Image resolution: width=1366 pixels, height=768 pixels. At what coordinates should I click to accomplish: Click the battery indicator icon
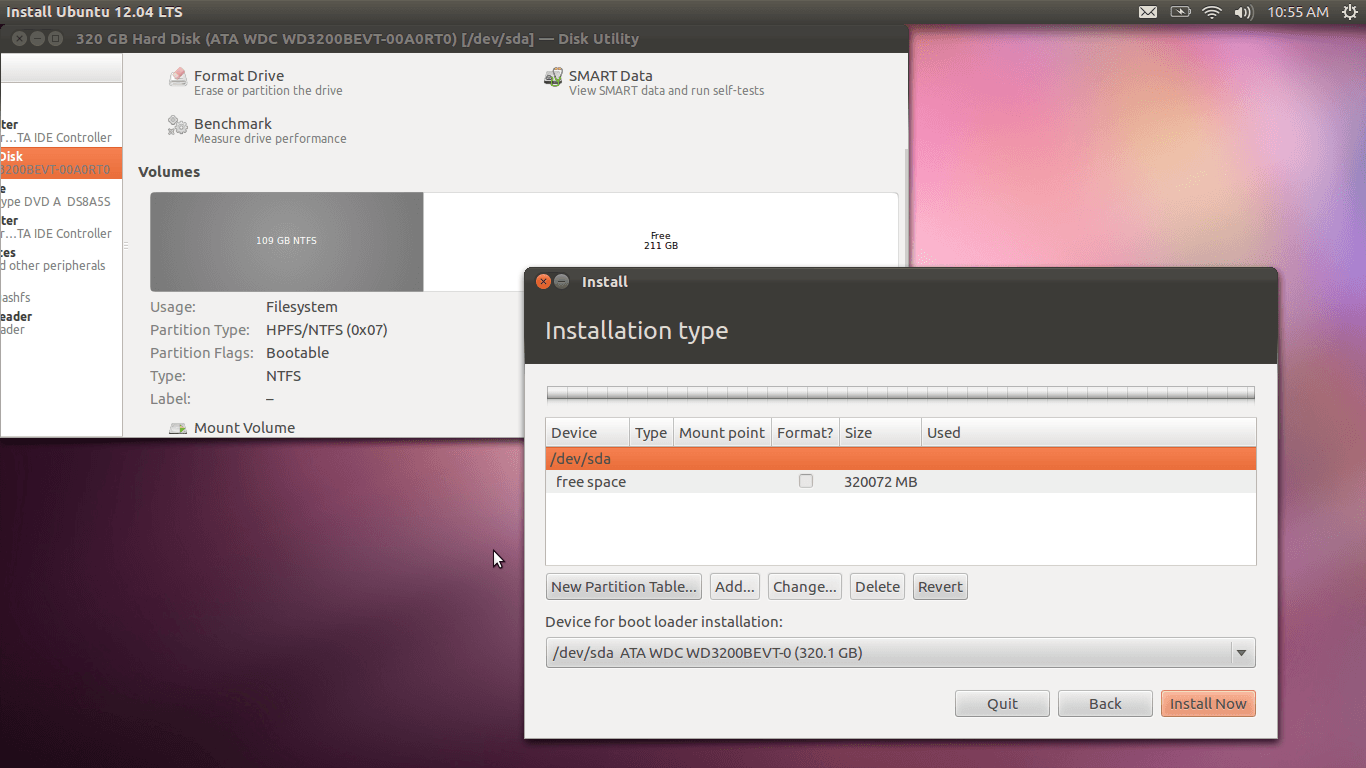(x=1180, y=12)
